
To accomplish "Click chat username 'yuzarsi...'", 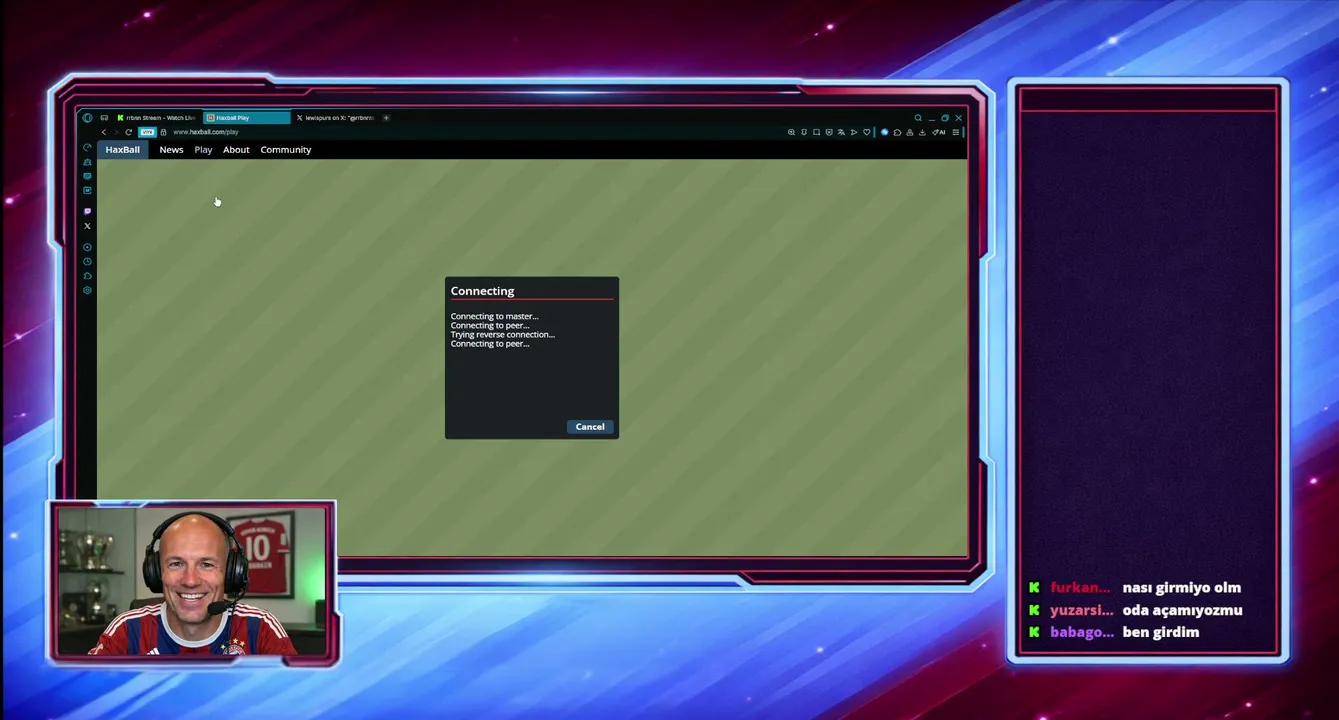I will tap(1081, 610).
